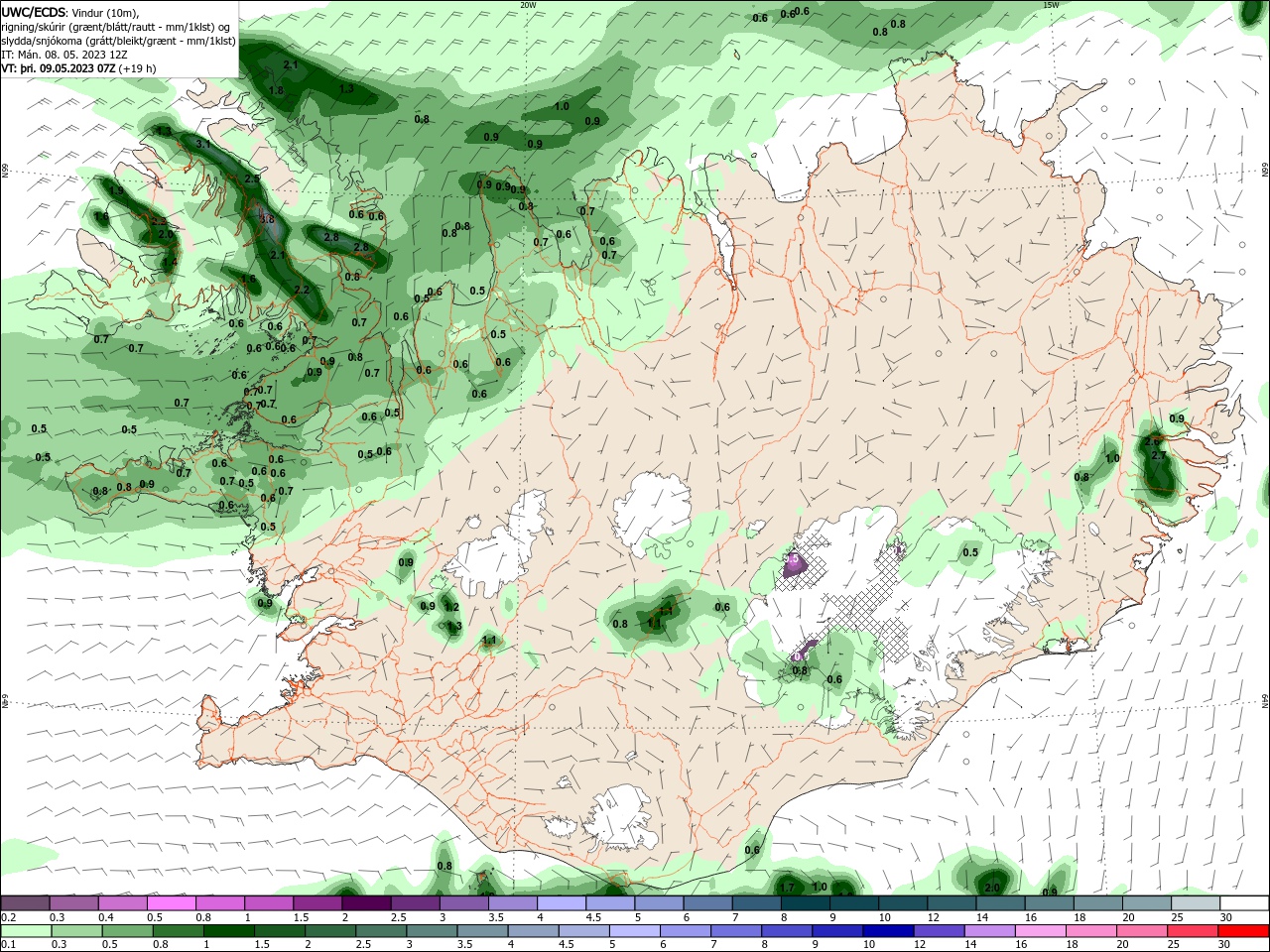This screenshot has height=952, width=1270.
Task: Select the lavender snow swatch between 4 and 4.5
Action: pyautogui.click(x=562, y=903)
